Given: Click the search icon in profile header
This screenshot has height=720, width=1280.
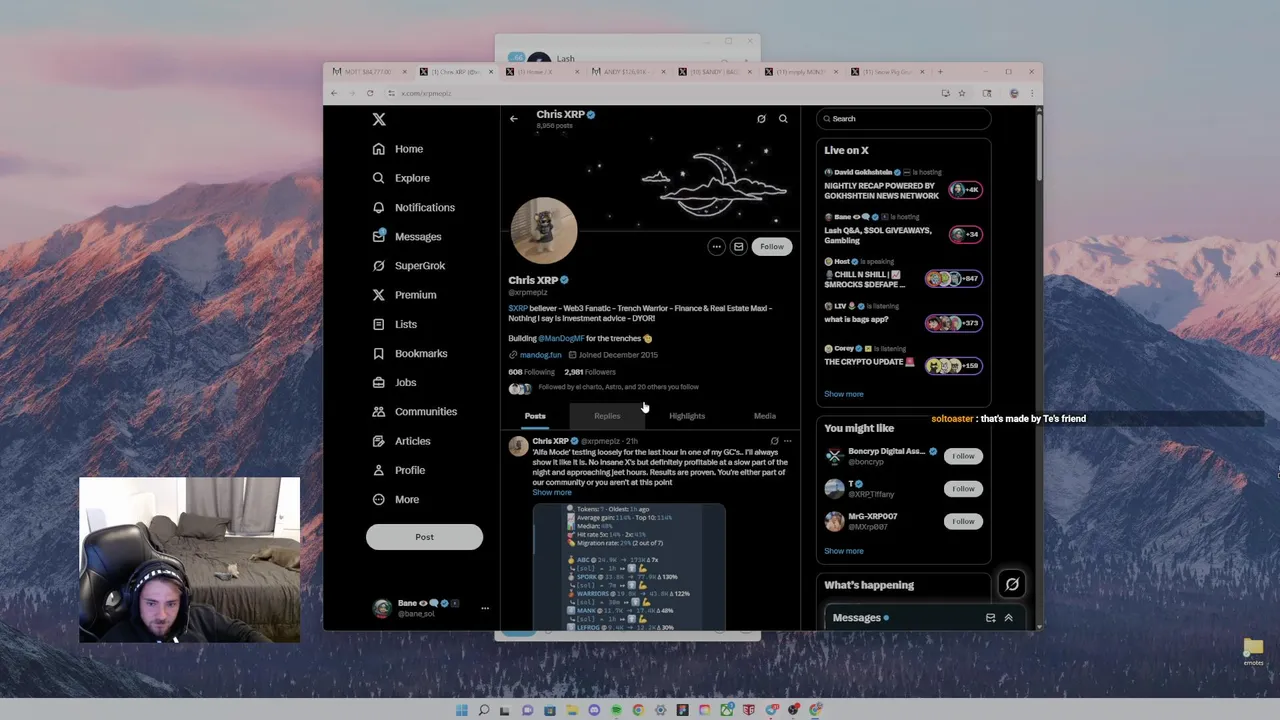Looking at the screenshot, I should coord(783,119).
